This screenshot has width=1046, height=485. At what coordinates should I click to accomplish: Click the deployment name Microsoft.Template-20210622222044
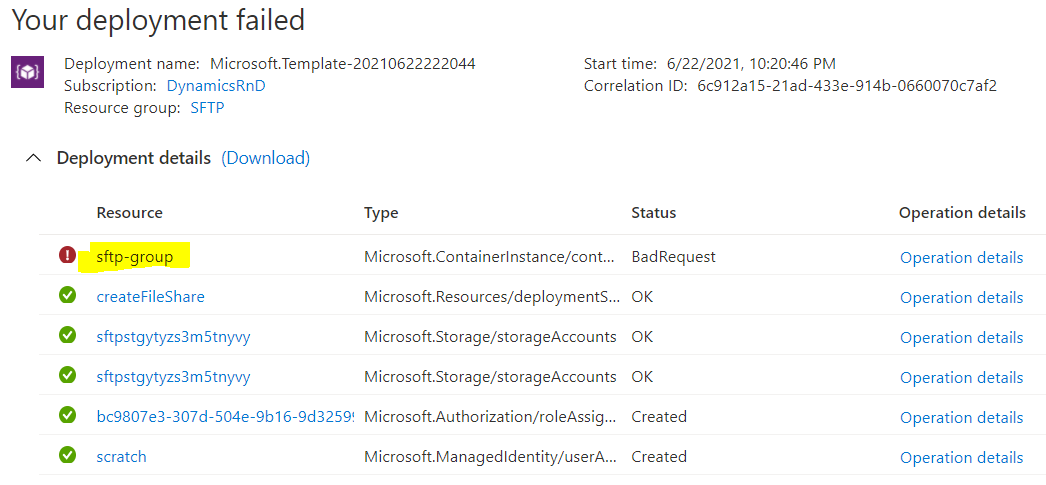point(343,64)
